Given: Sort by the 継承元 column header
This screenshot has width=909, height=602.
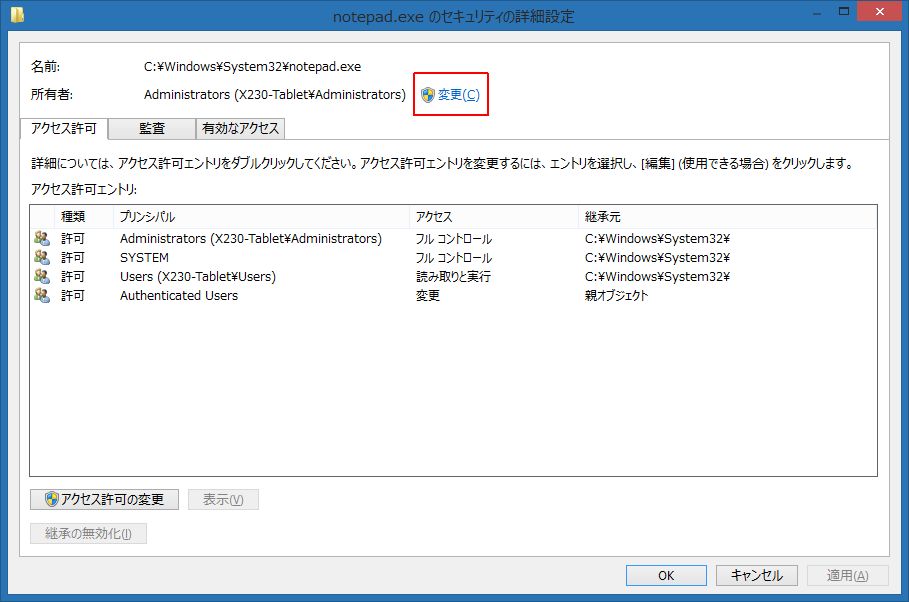Looking at the screenshot, I should coord(725,217).
